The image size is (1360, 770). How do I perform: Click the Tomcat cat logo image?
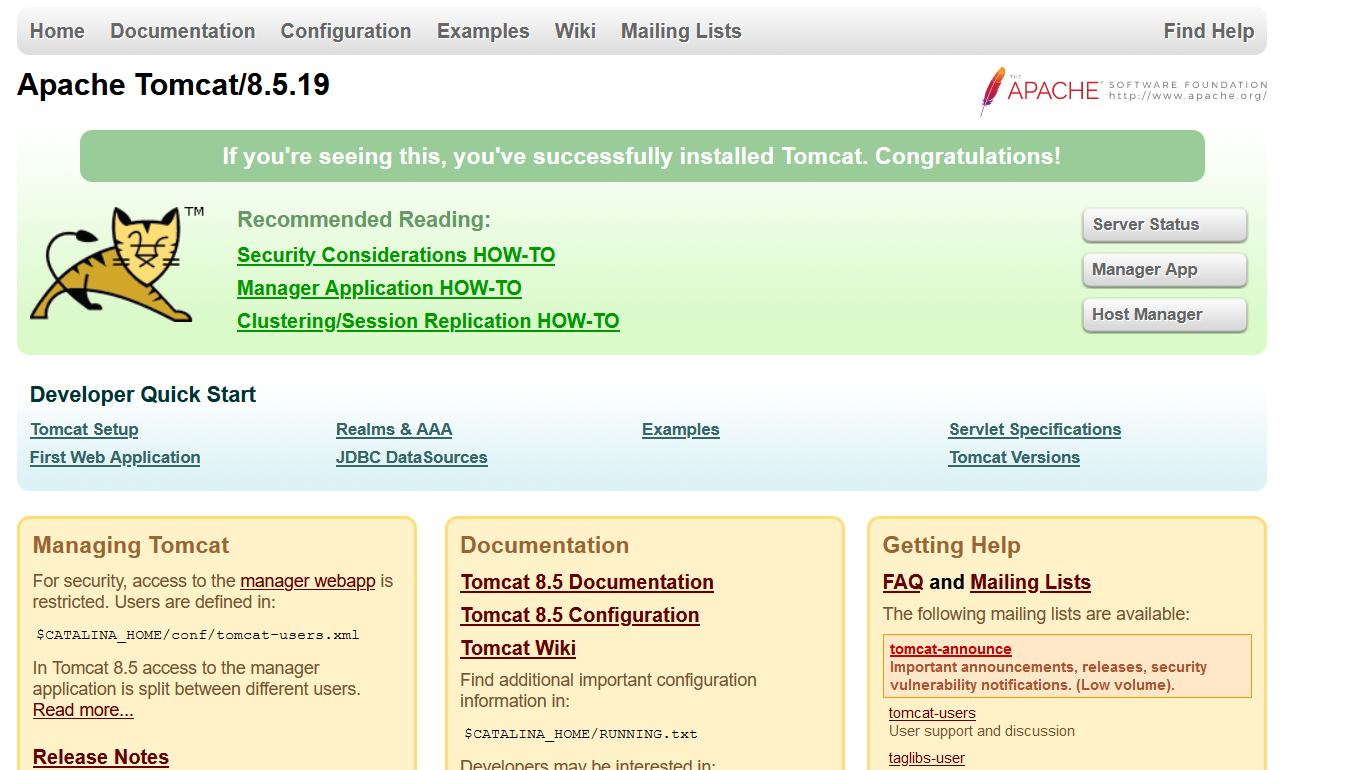[117, 264]
